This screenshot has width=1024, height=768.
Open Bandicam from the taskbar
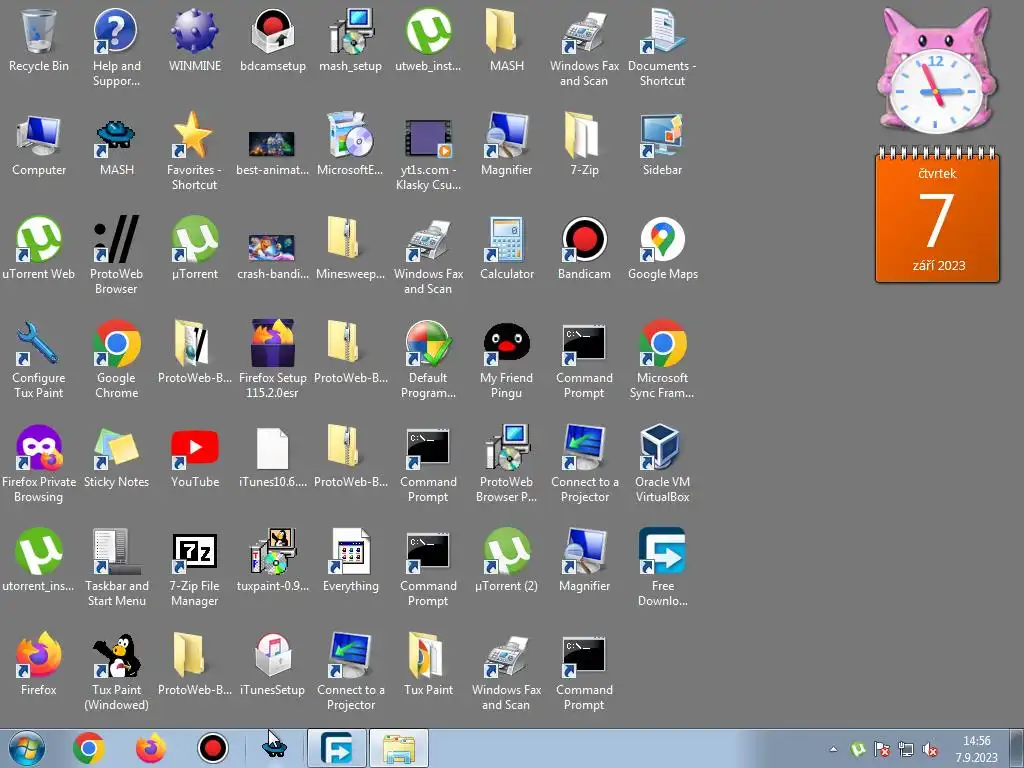[x=213, y=748]
